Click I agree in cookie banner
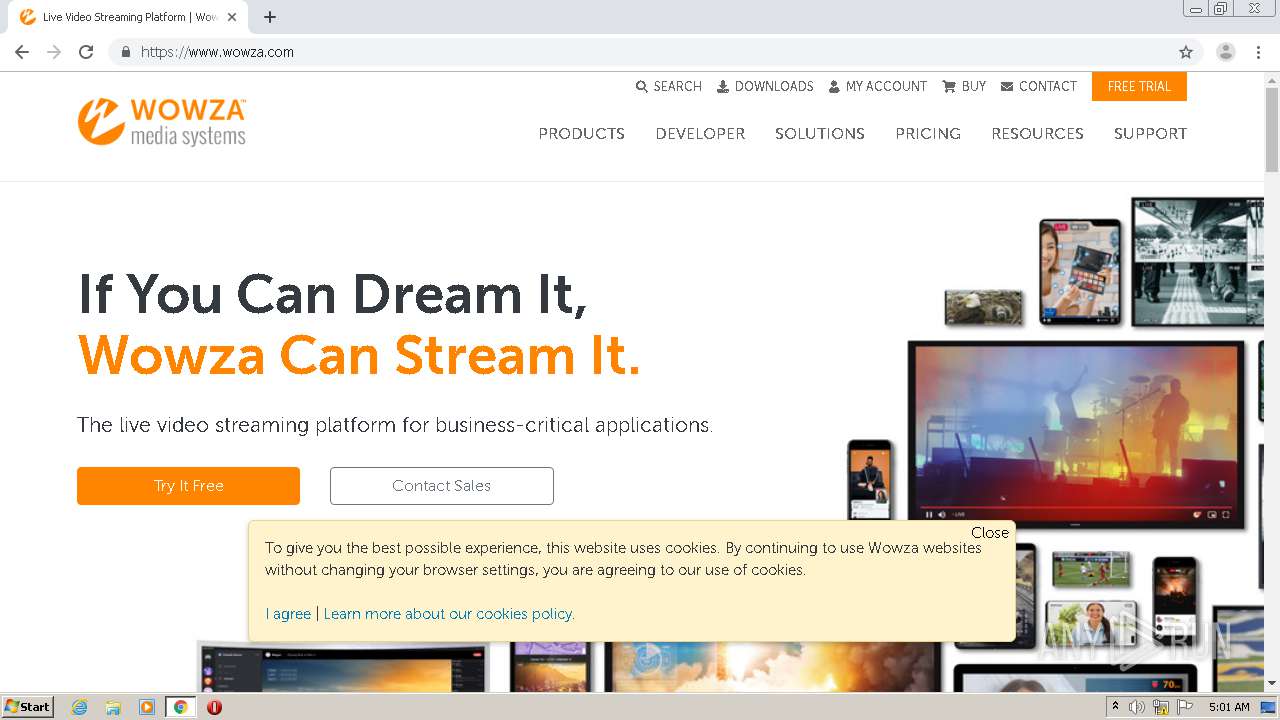This screenshot has width=1280, height=720. [x=288, y=614]
